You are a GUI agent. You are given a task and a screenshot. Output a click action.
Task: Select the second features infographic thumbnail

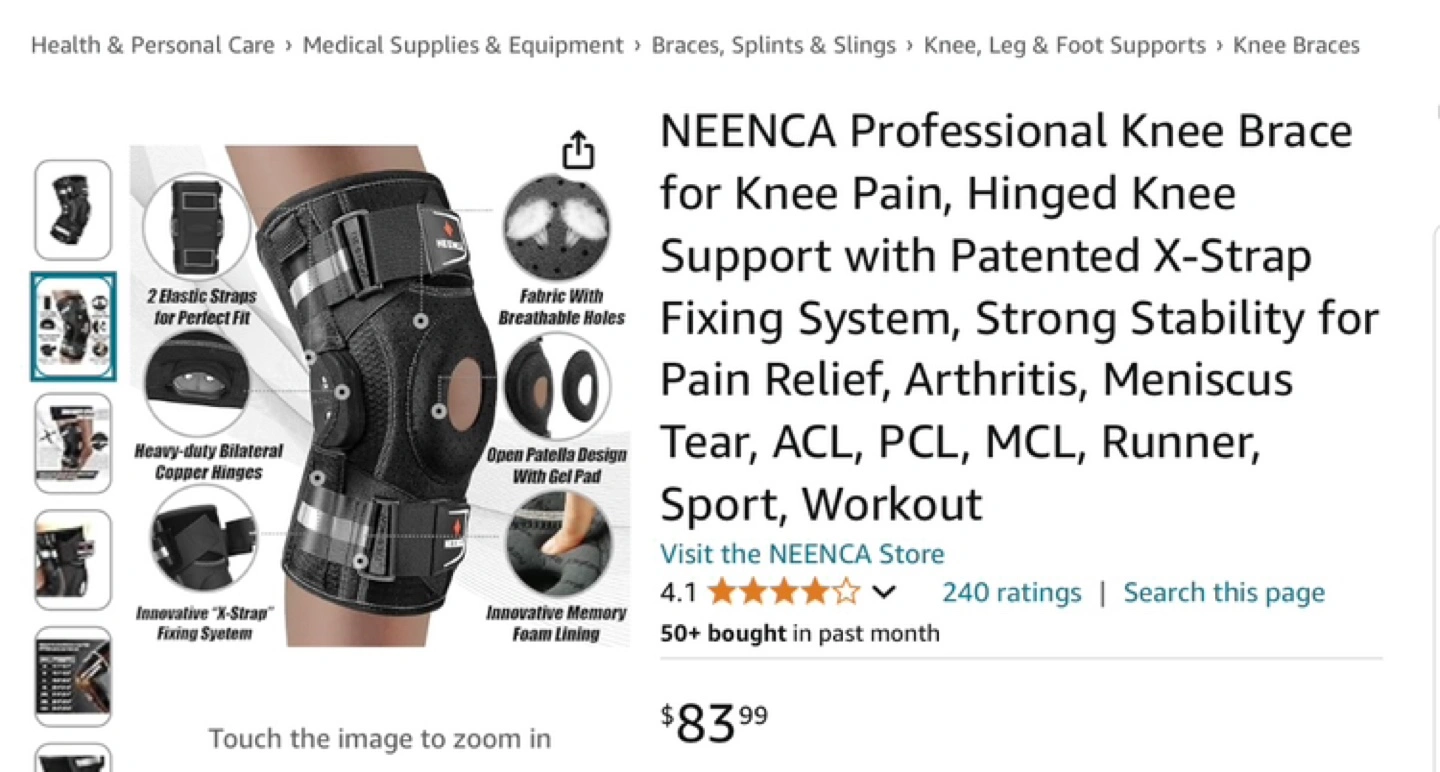pos(73,327)
